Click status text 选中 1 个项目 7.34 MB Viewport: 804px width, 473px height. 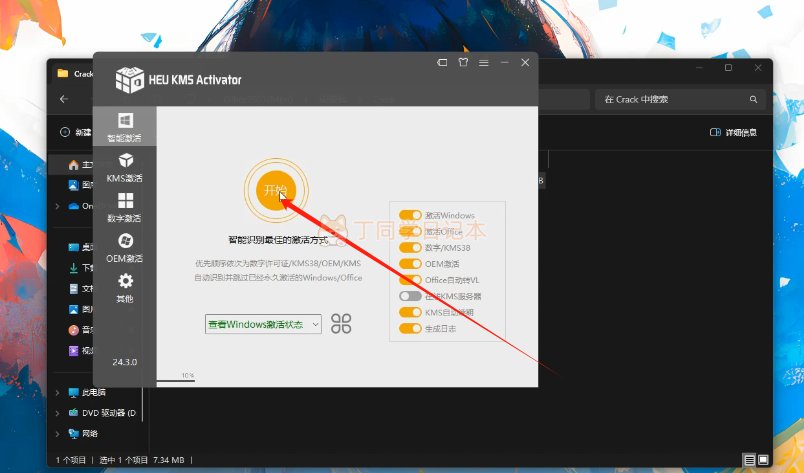(x=142, y=460)
